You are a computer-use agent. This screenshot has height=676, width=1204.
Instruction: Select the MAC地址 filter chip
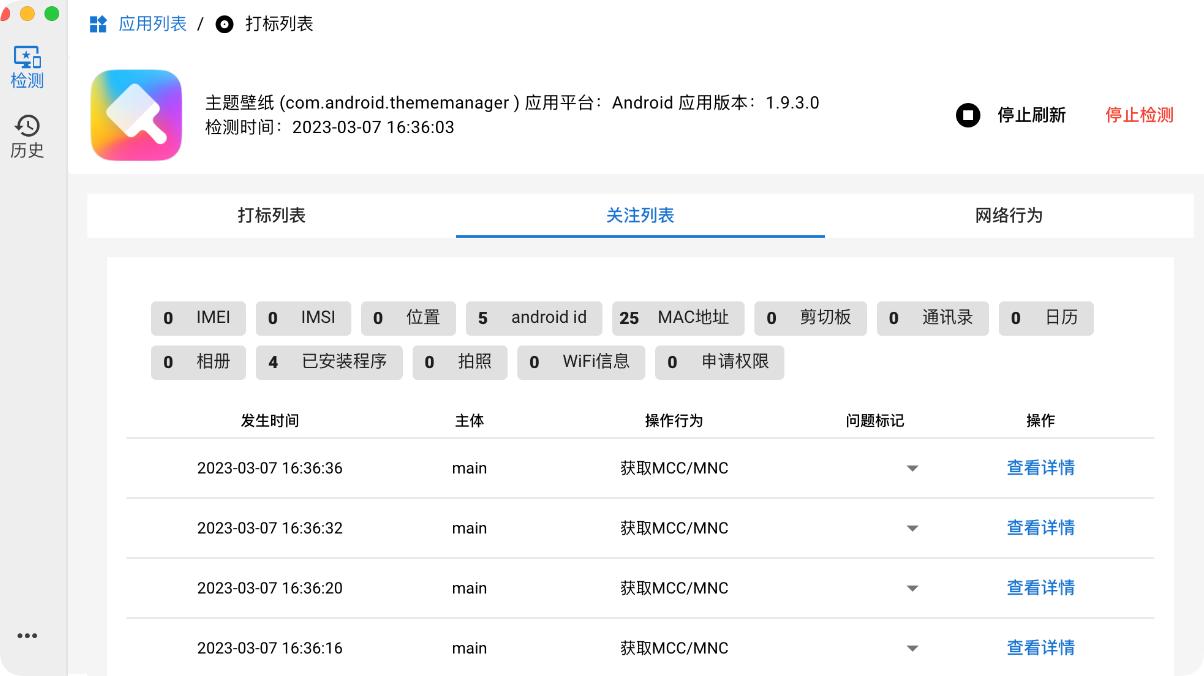pyautogui.click(x=678, y=318)
